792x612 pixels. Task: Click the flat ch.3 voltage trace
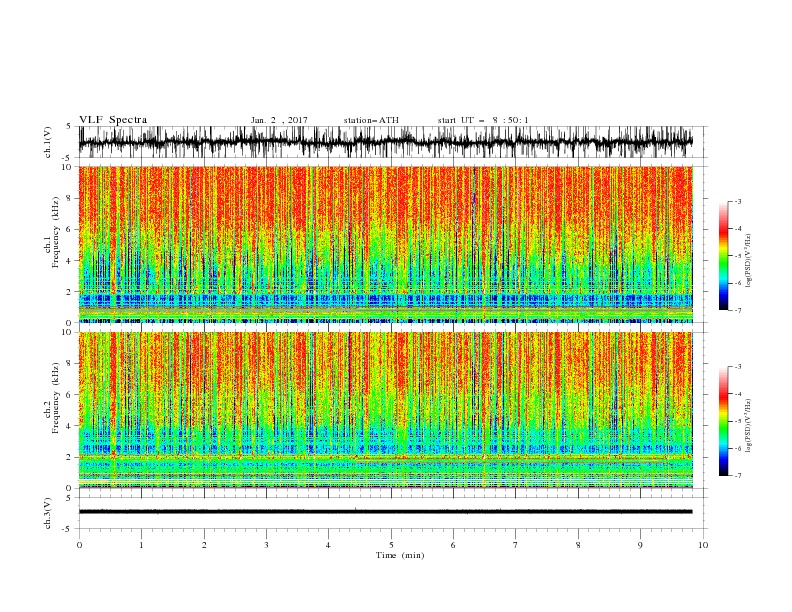coord(385,512)
